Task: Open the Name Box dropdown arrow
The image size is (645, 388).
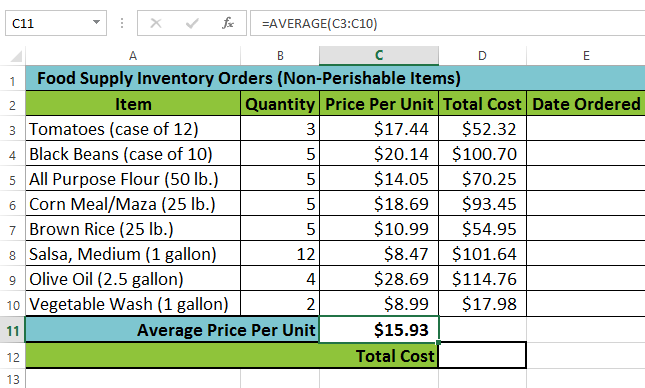Action: pos(96,22)
